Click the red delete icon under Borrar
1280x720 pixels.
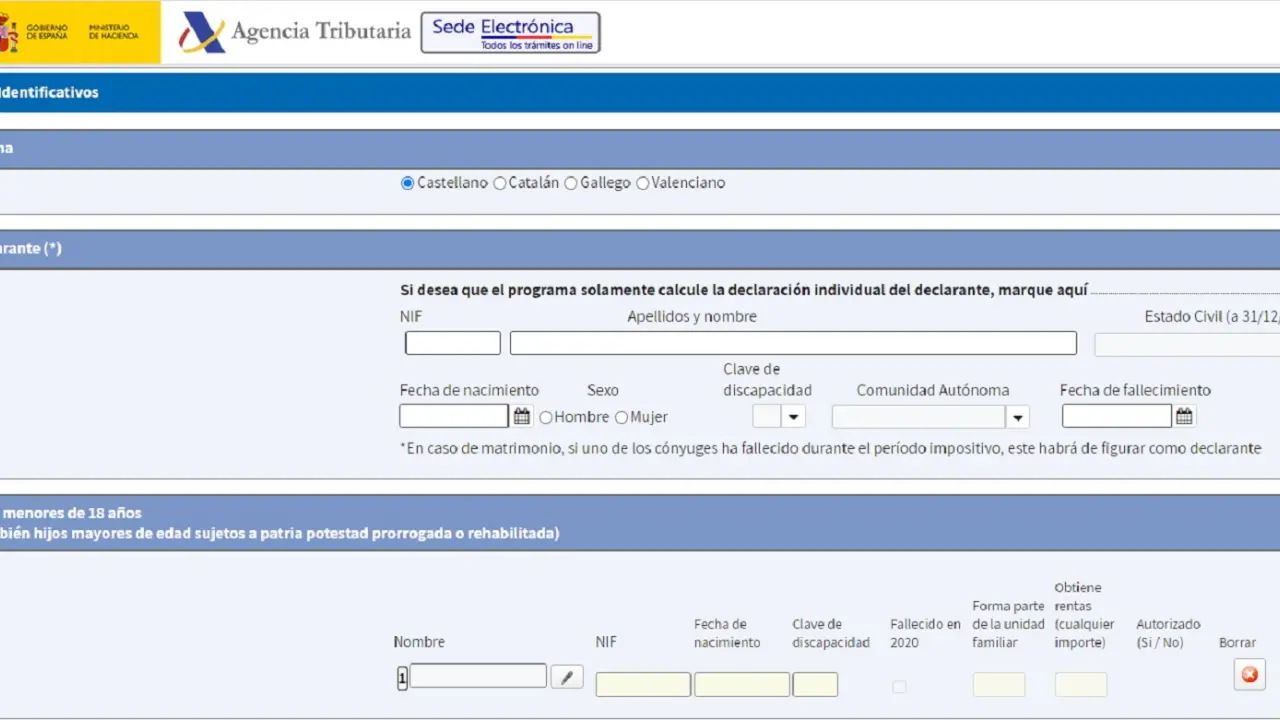coord(1249,675)
